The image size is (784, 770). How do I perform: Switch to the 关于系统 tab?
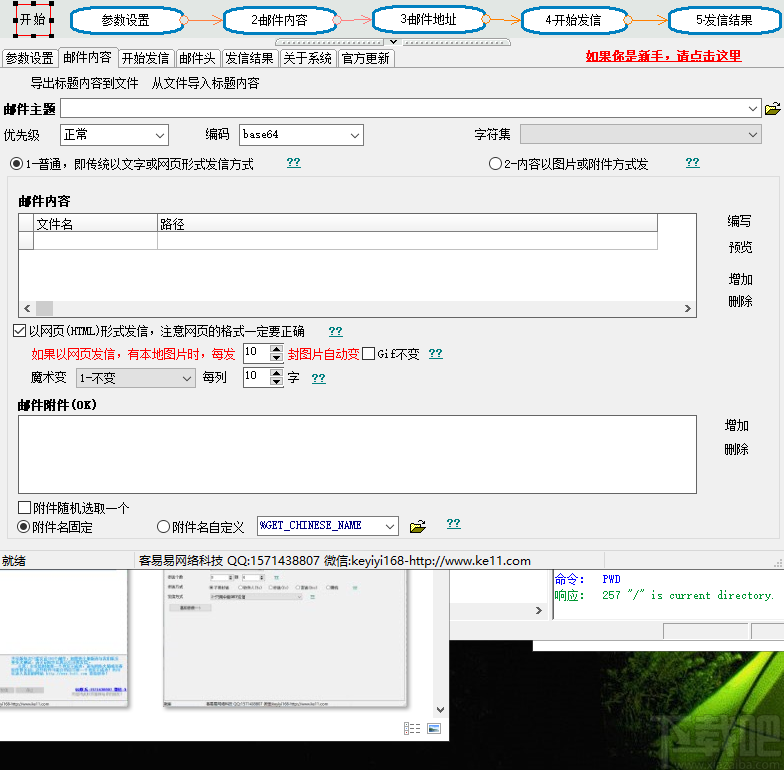point(308,58)
